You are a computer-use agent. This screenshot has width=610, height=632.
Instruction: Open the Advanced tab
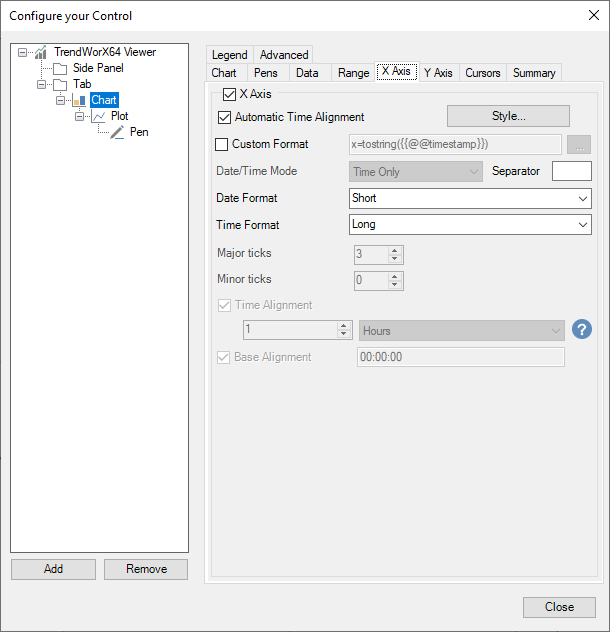284,55
